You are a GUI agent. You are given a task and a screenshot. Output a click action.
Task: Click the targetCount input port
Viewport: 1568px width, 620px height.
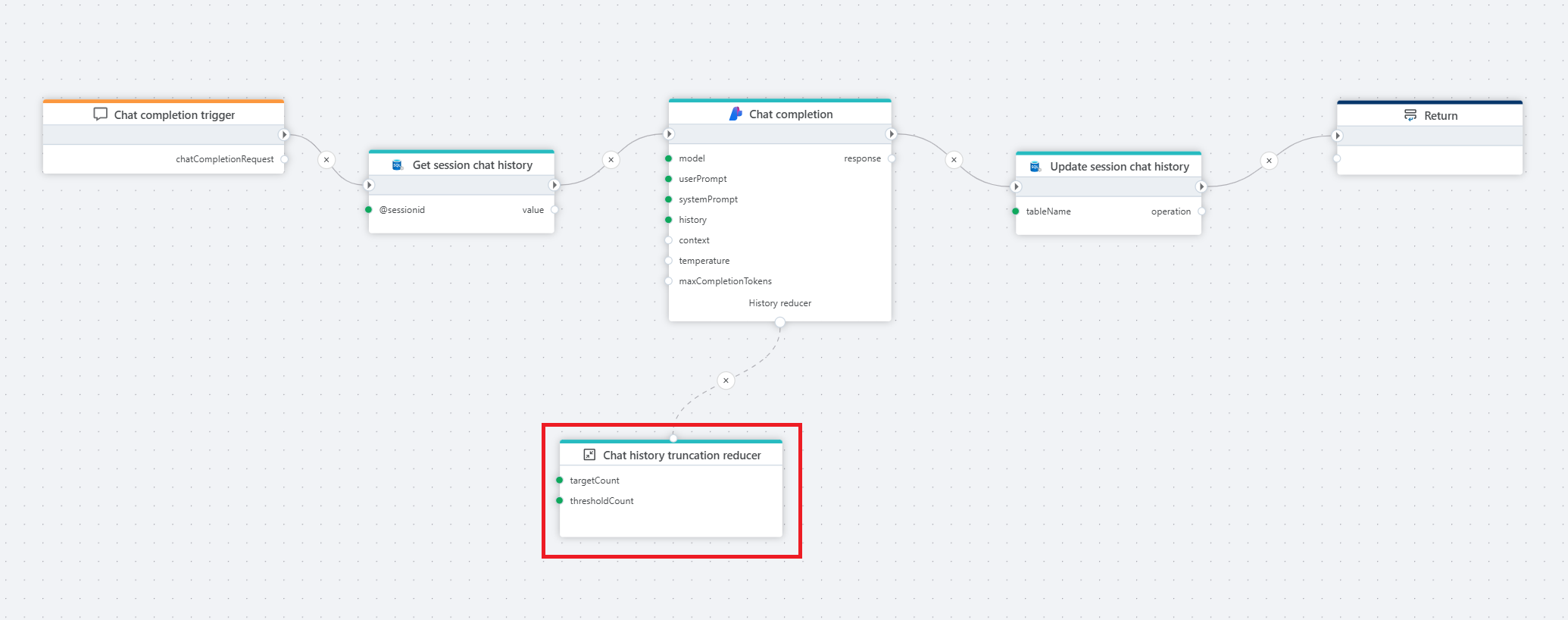560,481
